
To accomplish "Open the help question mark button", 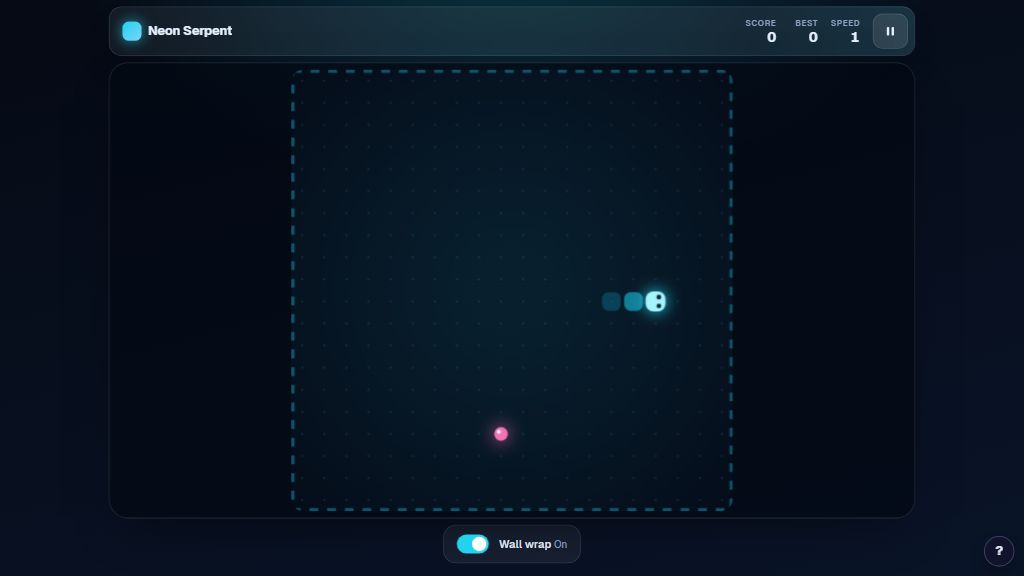I will click(x=999, y=551).
